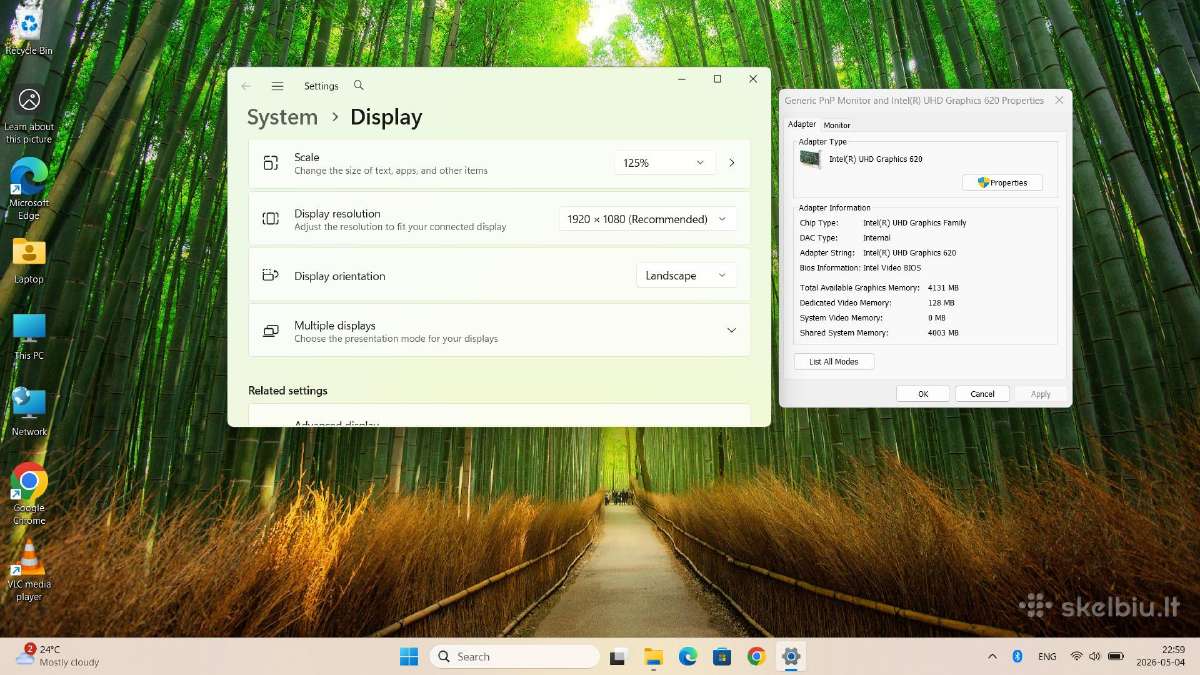Launch the Google Chrome desktop shortcut
Image resolution: width=1200 pixels, height=675 pixels.
pyautogui.click(x=29, y=493)
